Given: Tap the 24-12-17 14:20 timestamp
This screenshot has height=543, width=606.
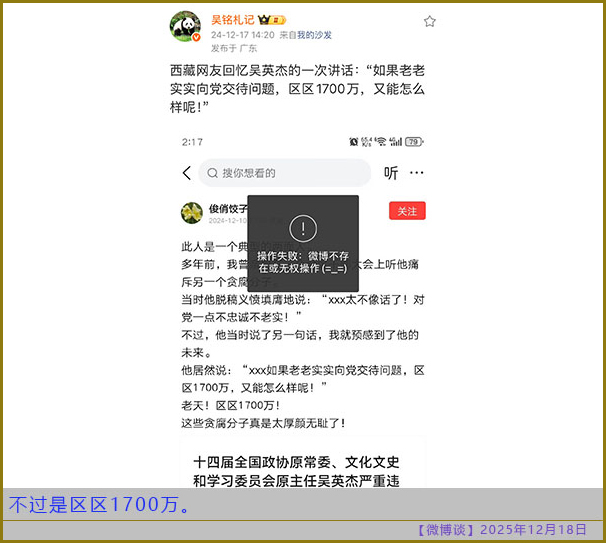Looking at the screenshot, I should pyautogui.click(x=242, y=35).
